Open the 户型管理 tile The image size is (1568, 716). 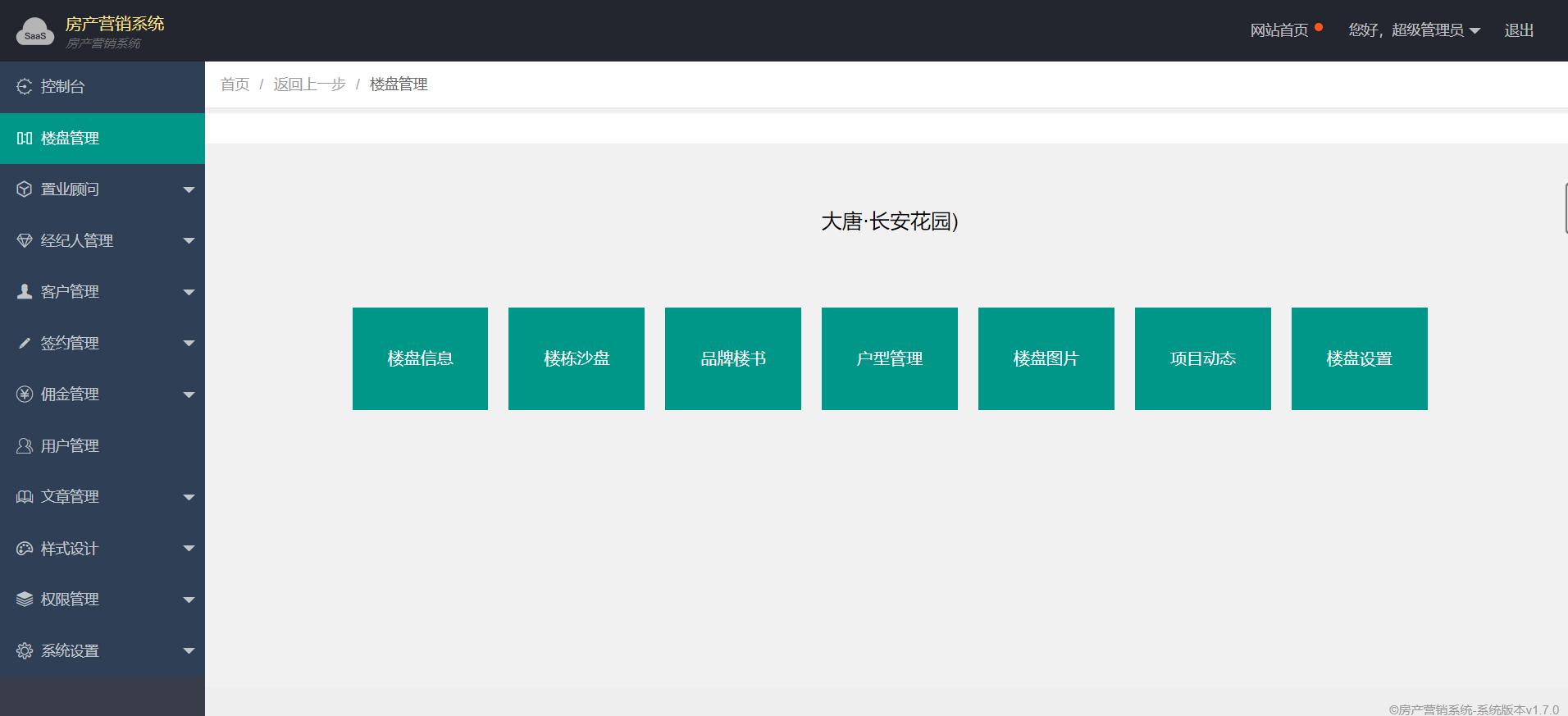click(889, 358)
